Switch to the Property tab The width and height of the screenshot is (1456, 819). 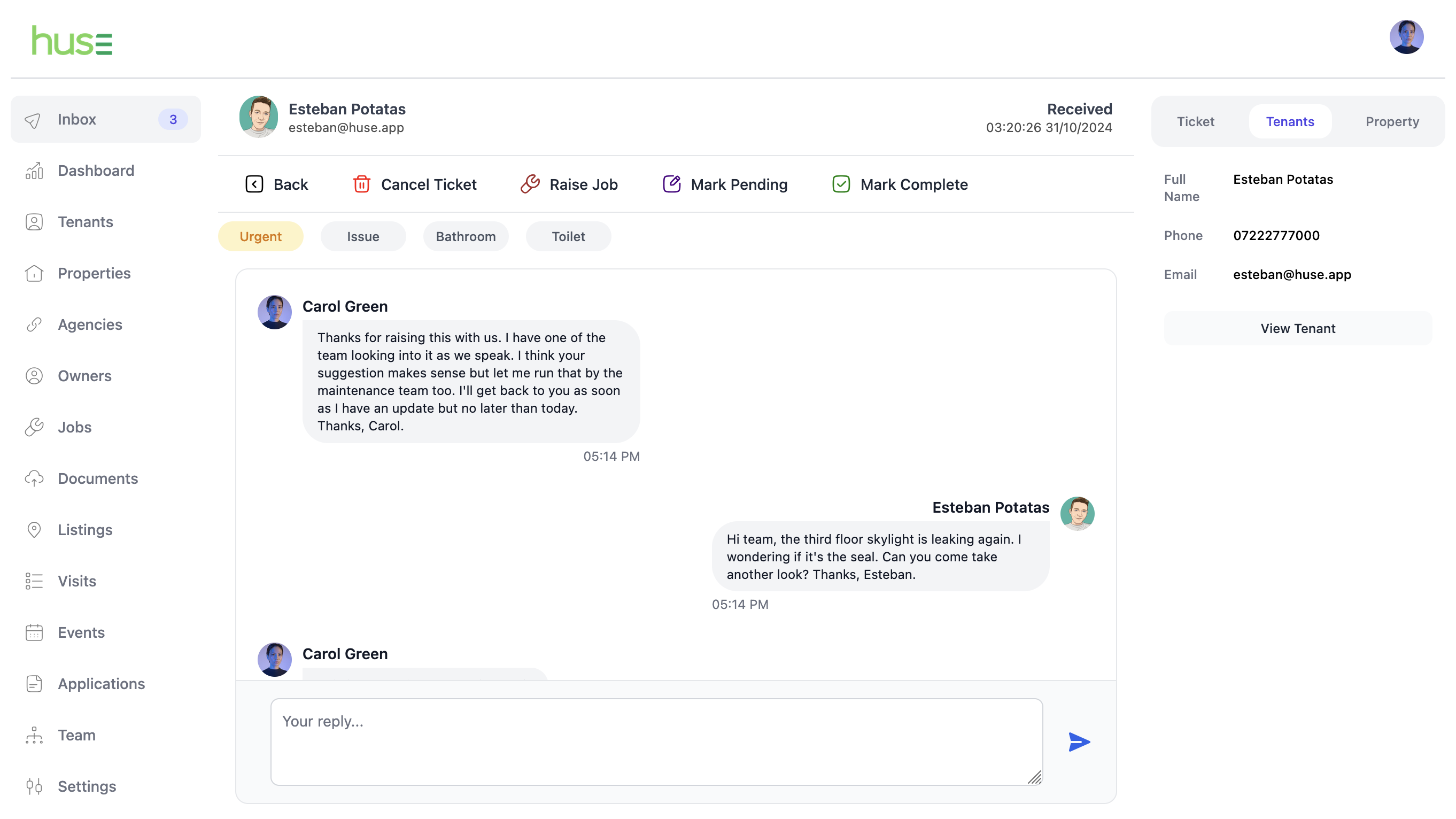tap(1391, 121)
